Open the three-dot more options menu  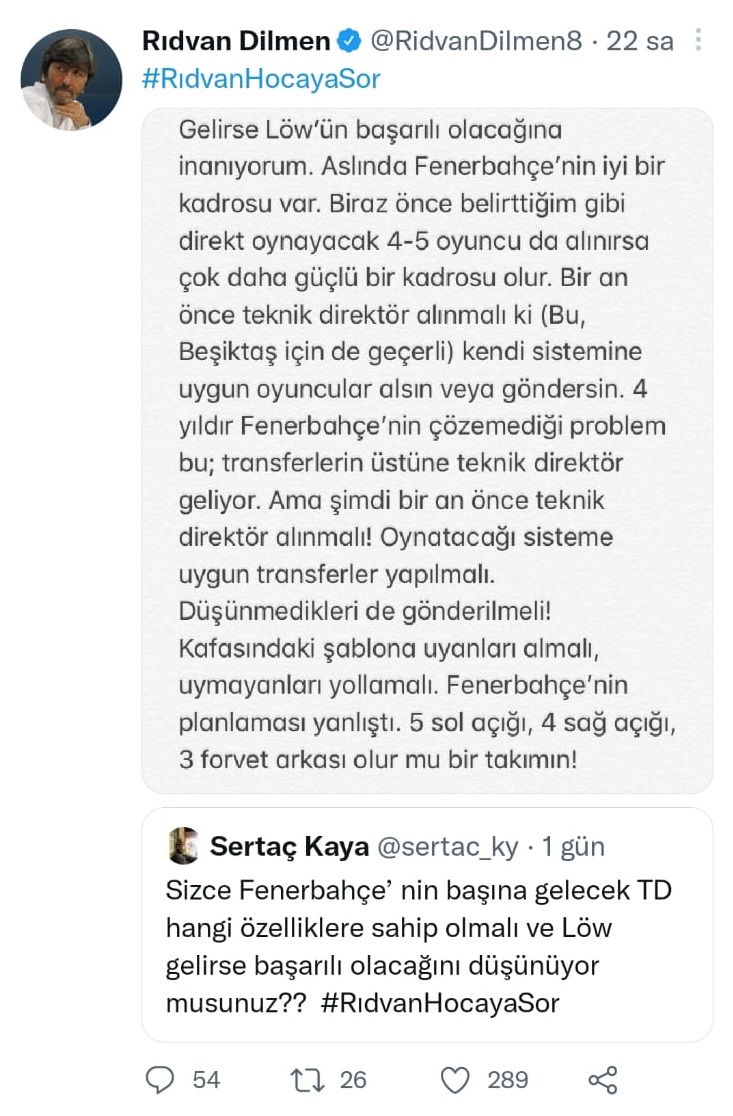pyautogui.click(x=698, y=41)
